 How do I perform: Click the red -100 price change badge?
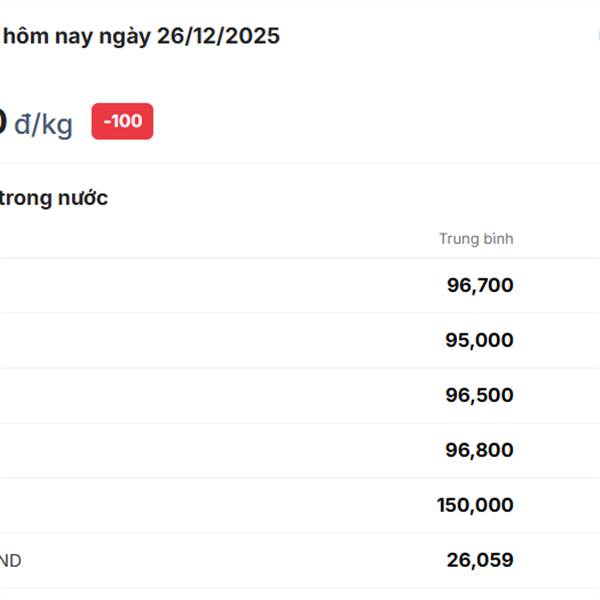122,122
